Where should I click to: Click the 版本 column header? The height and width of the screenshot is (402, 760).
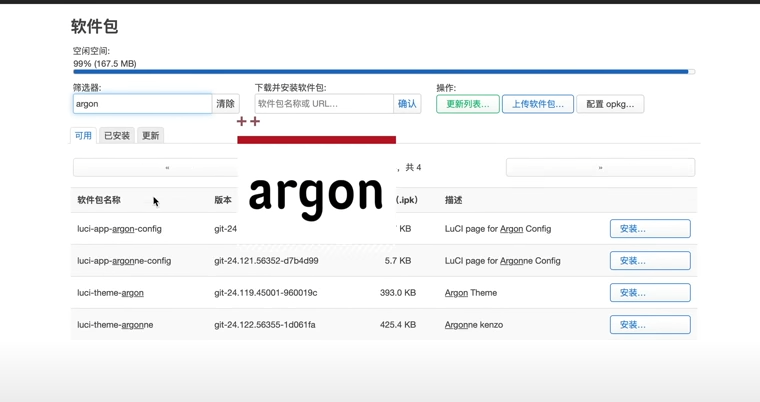click(x=223, y=200)
